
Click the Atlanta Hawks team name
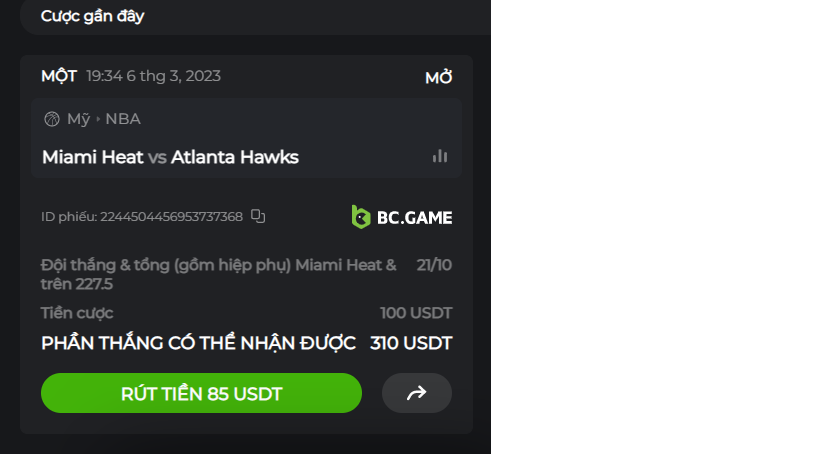(235, 157)
